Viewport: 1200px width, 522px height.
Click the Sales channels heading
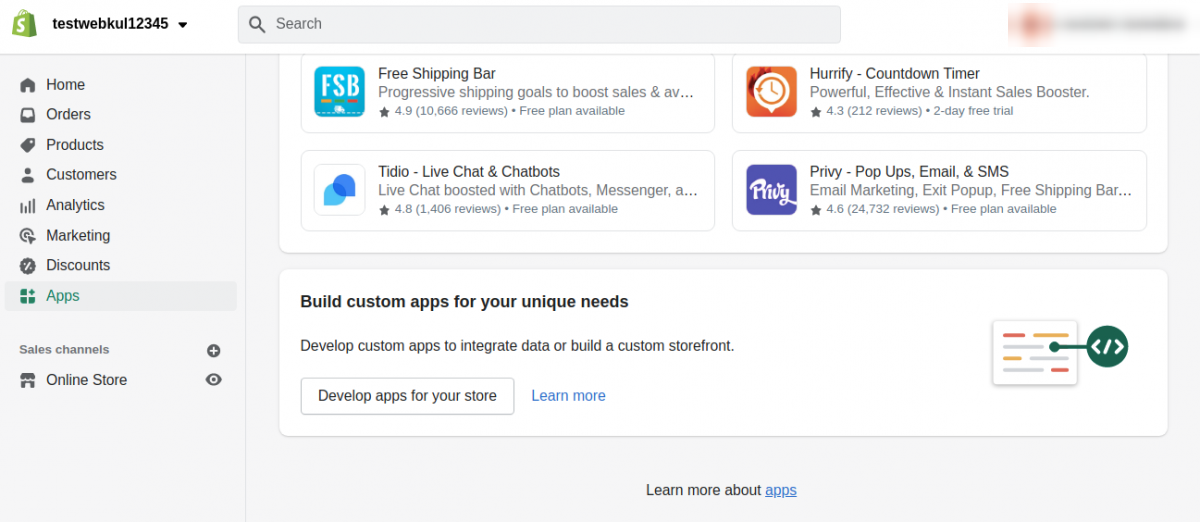coord(64,350)
